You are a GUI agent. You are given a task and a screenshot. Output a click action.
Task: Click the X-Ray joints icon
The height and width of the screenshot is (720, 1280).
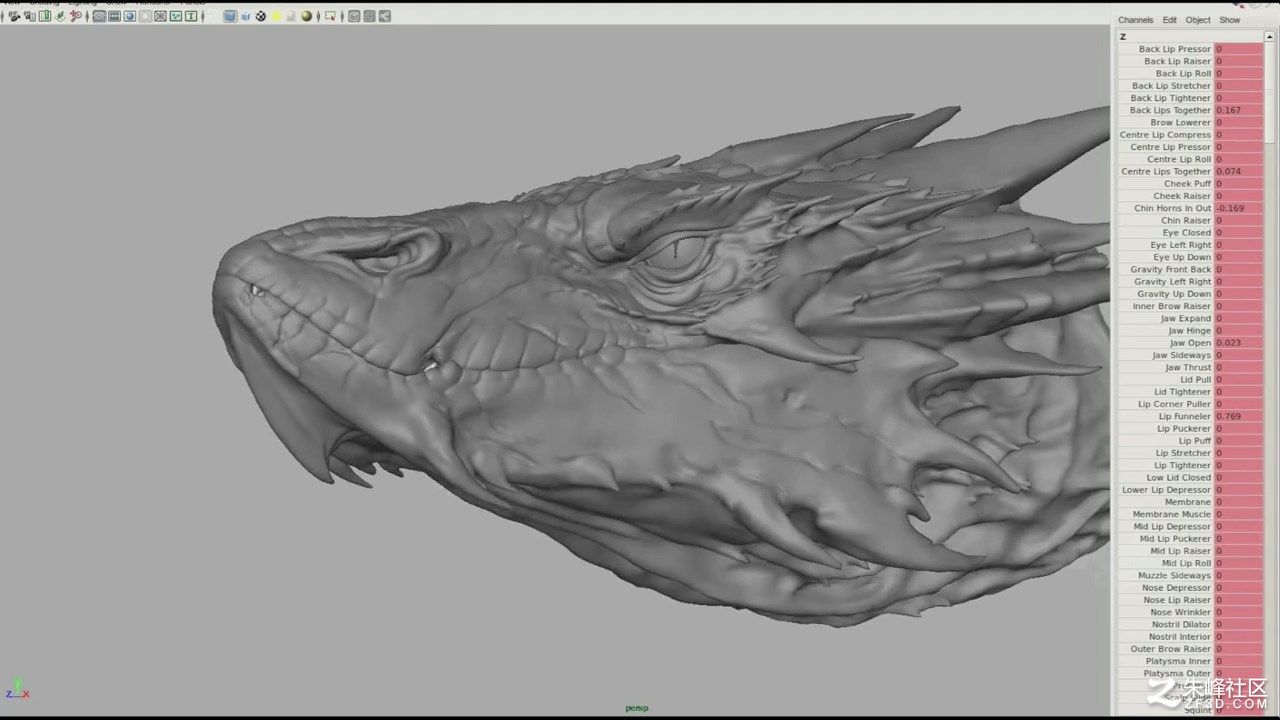tap(384, 16)
